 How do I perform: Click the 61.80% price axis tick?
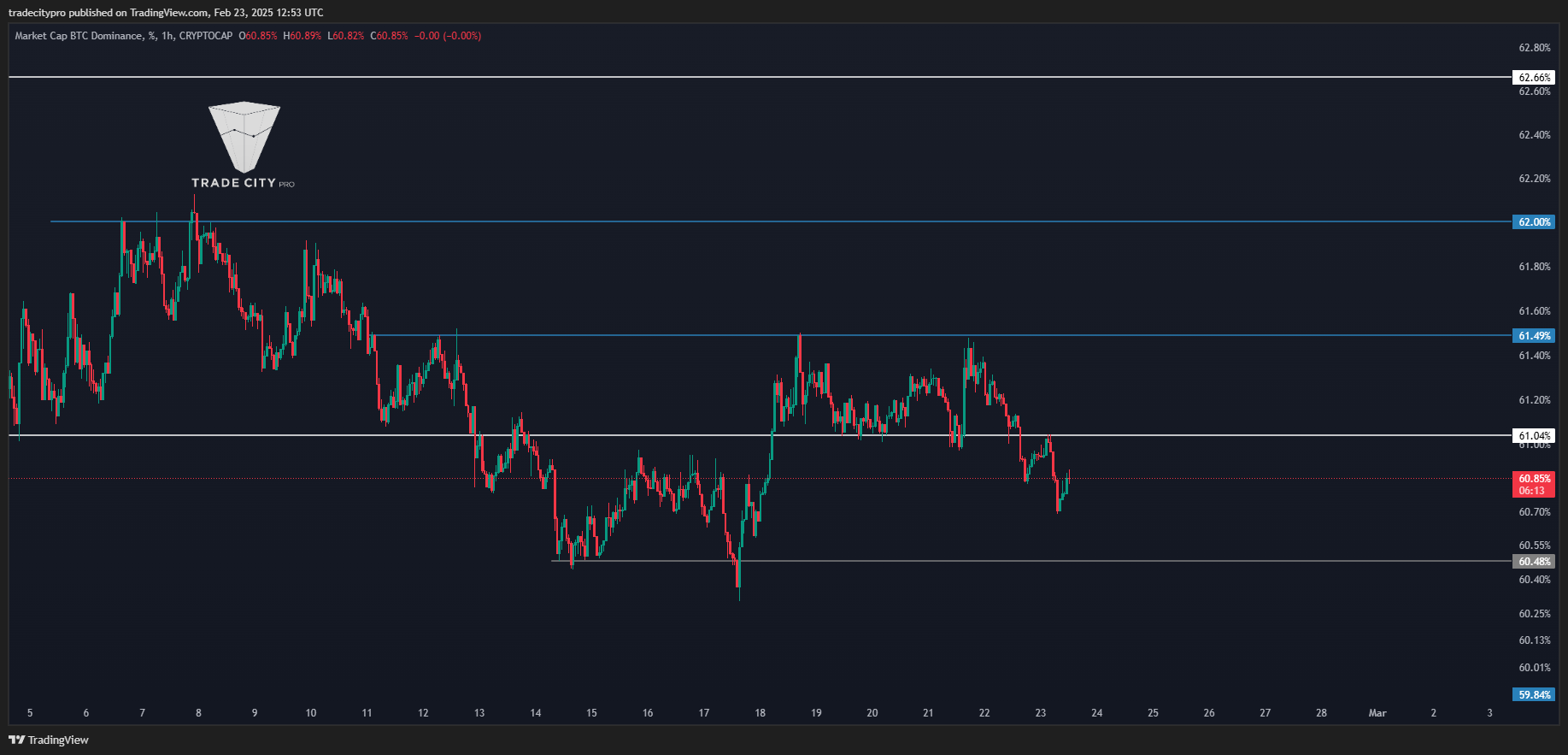1535,267
